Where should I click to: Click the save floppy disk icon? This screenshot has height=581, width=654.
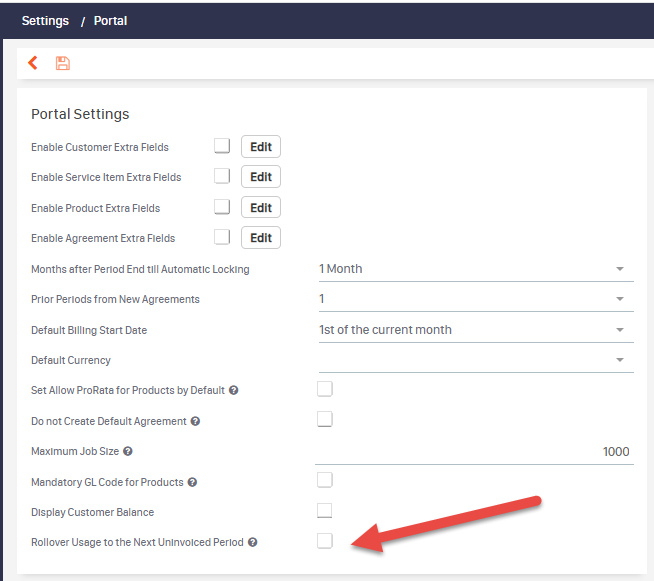(x=63, y=63)
